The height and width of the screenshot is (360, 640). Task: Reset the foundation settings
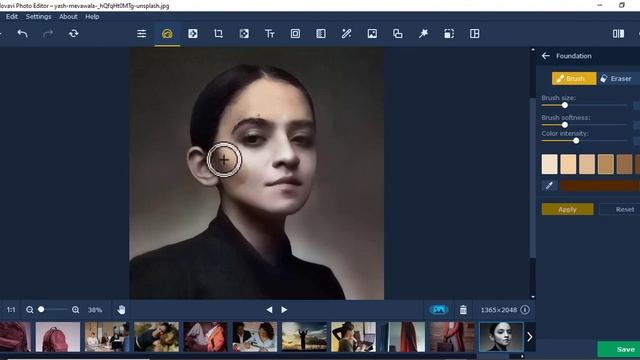click(x=620, y=209)
